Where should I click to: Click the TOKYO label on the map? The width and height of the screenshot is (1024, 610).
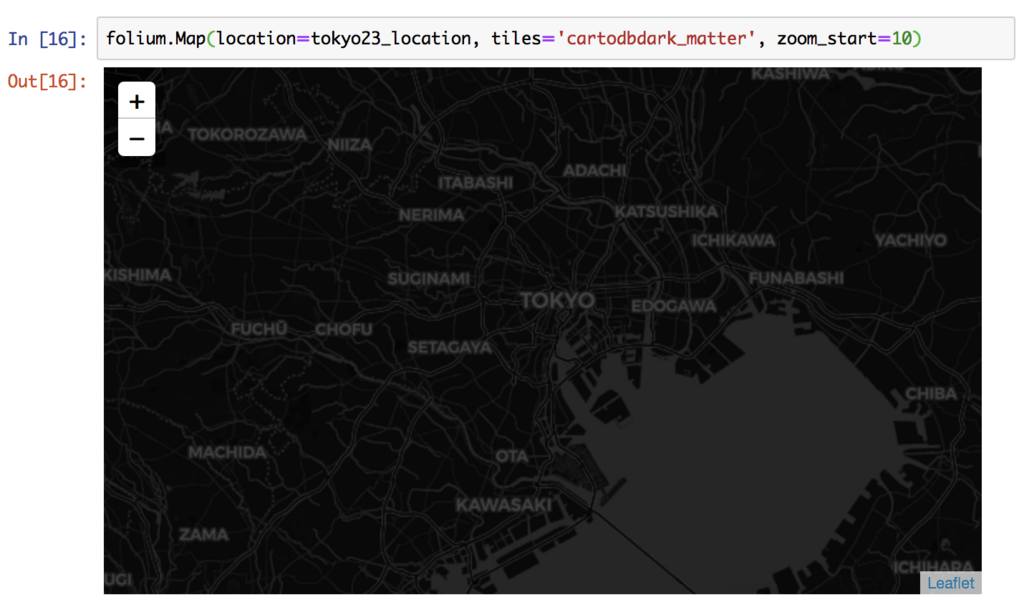[557, 300]
